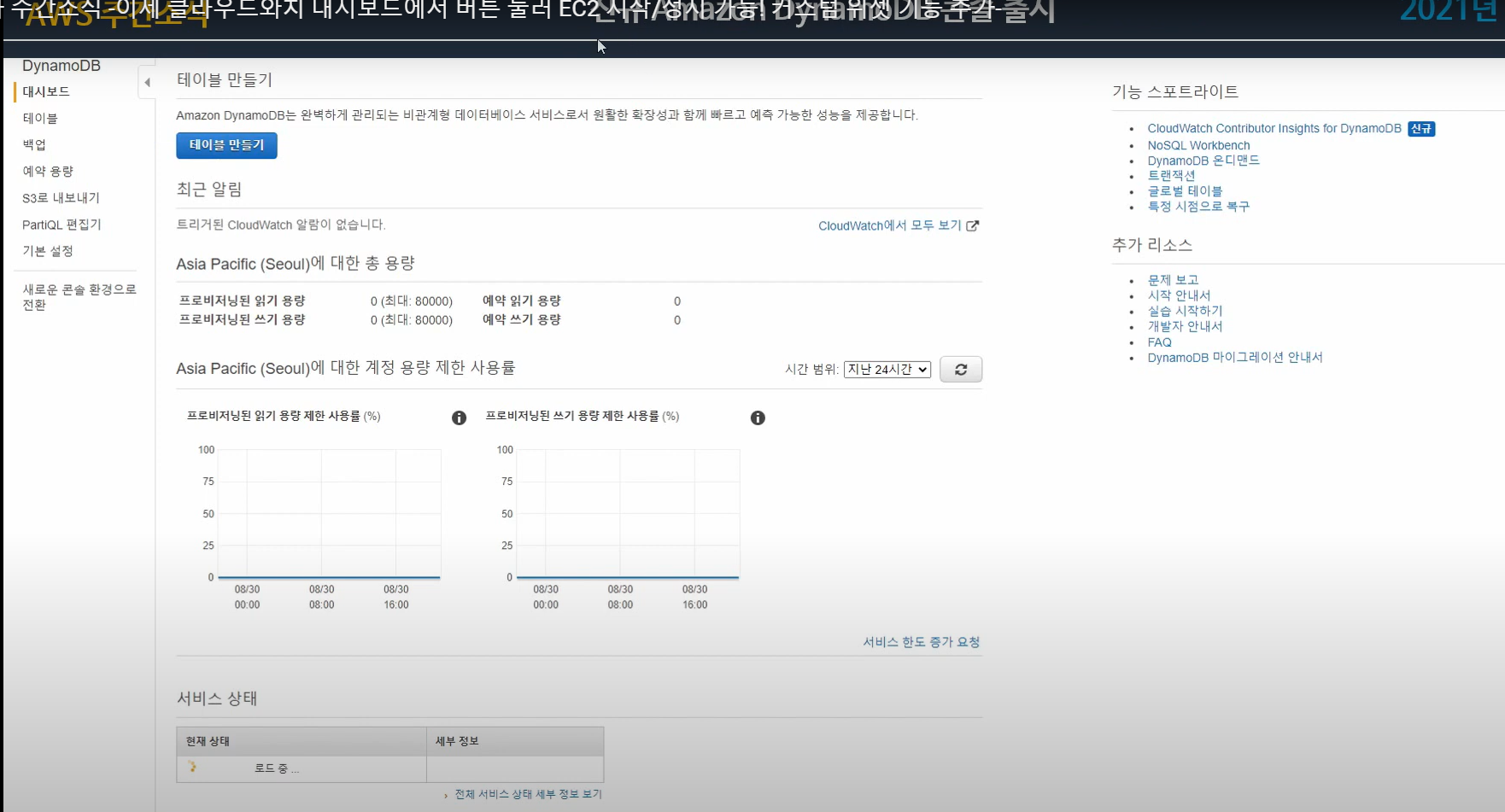Click the 로드 중 ... status text
1505x812 pixels.
pyautogui.click(x=277, y=768)
